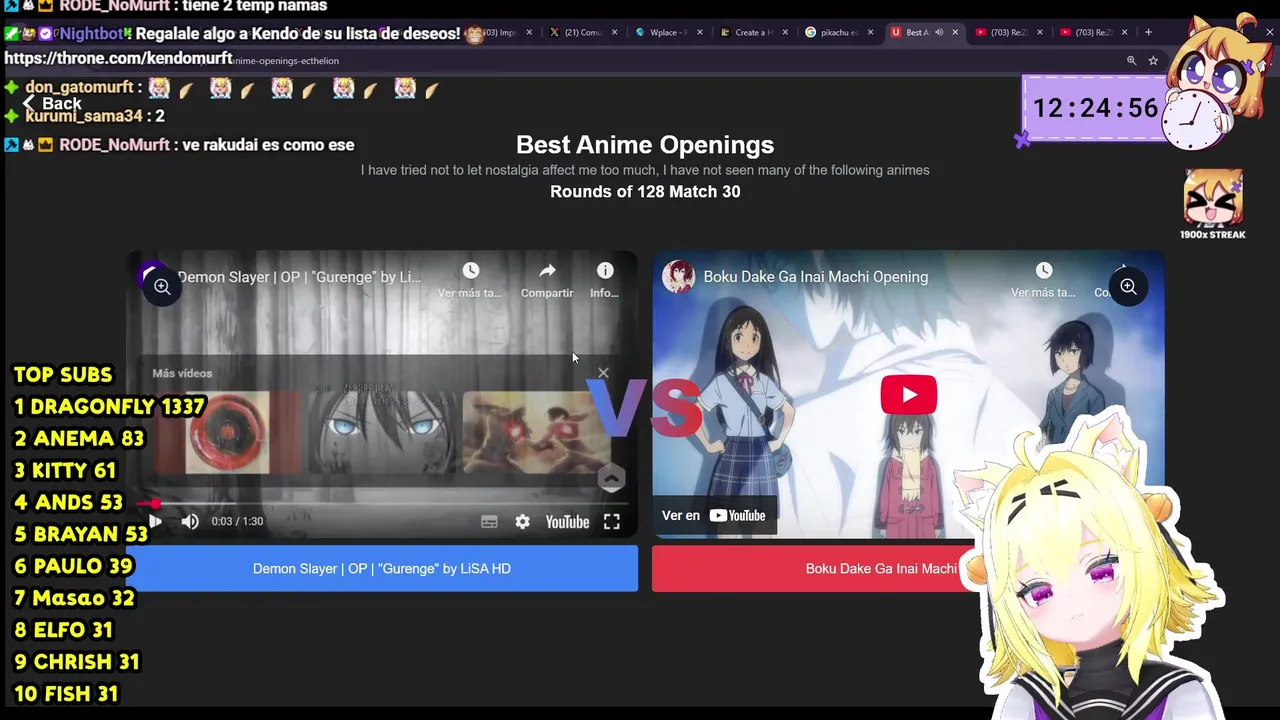Open Demon Slayer video on YouTube logo
The image size is (1280, 720).
pos(567,521)
